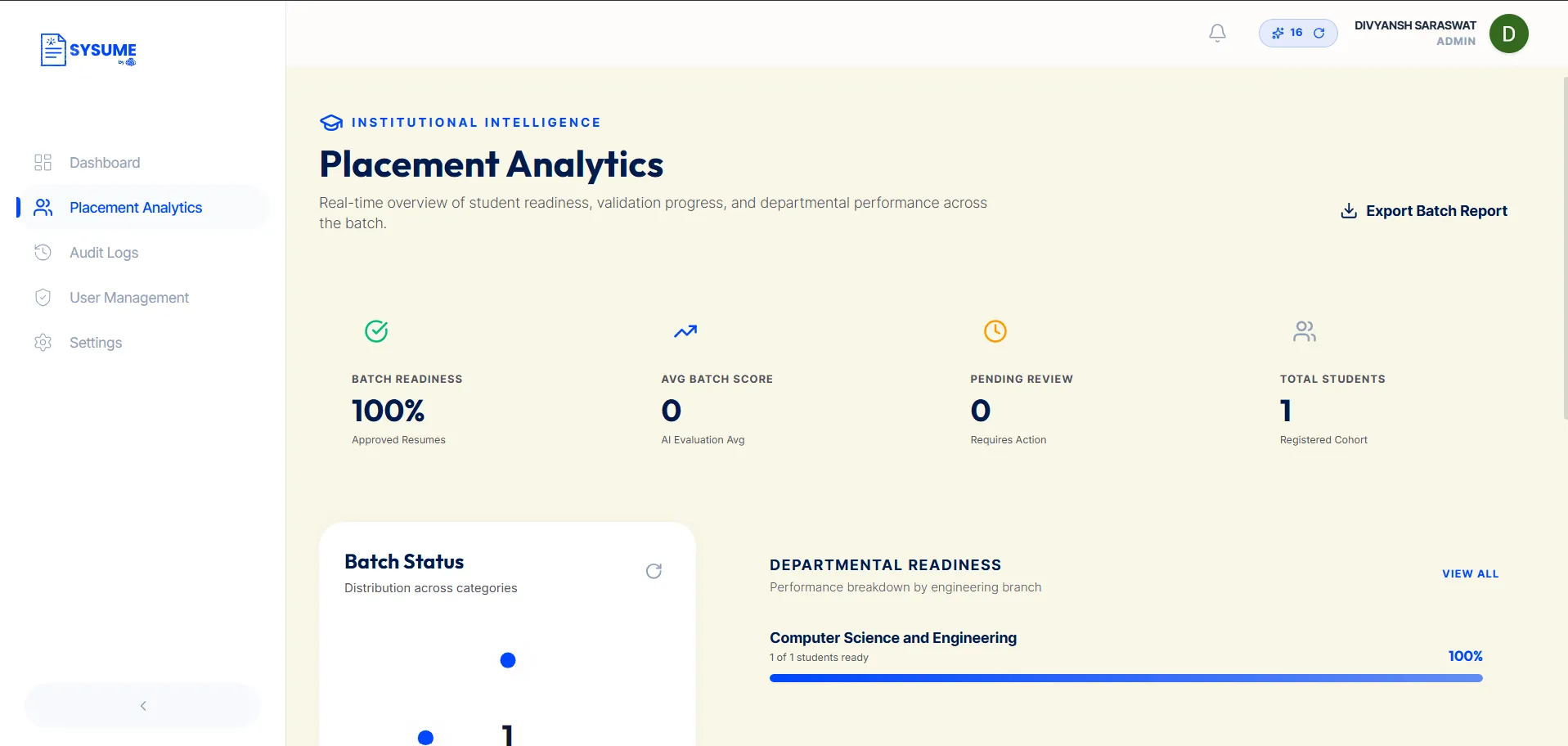Click the Avg Batch Score trend icon
1568x746 pixels.
[685, 331]
